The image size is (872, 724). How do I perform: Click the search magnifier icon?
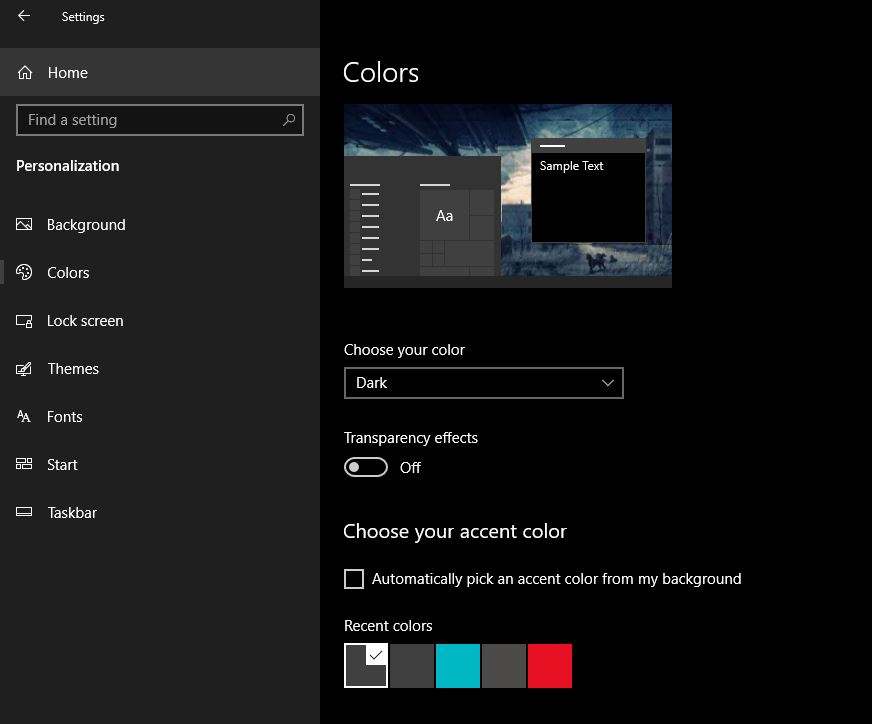coord(289,120)
